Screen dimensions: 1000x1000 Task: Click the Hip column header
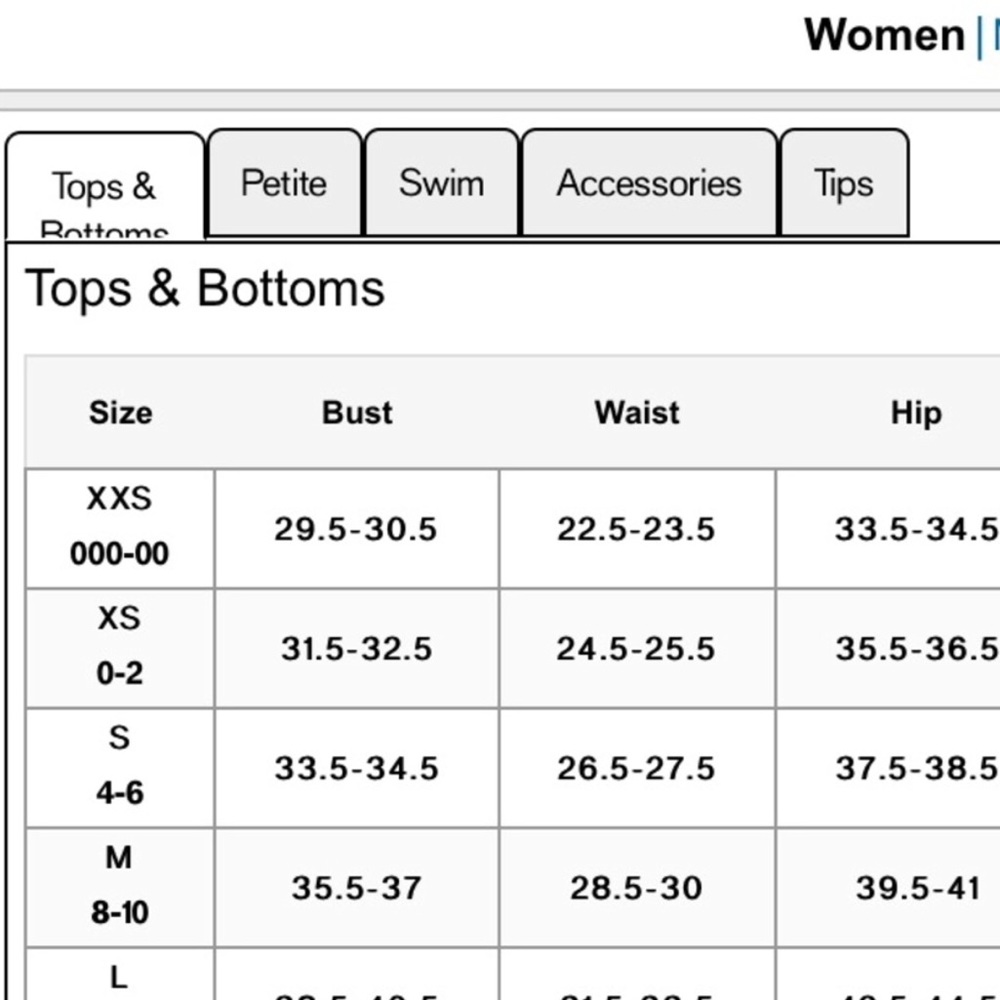tap(916, 412)
